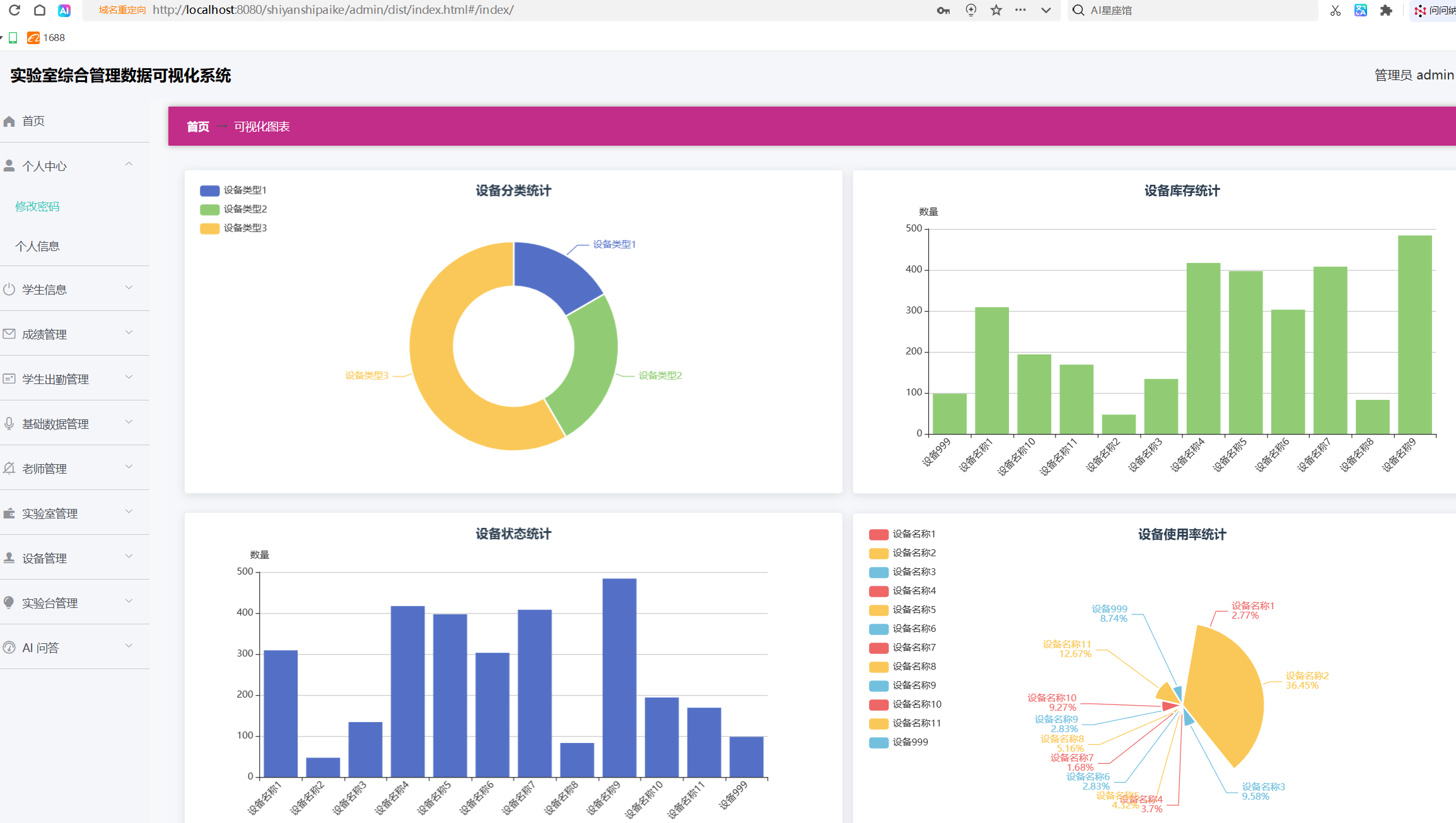The image size is (1456, 823).
Task: Click the house icon beside 首页
Action: 9,121
